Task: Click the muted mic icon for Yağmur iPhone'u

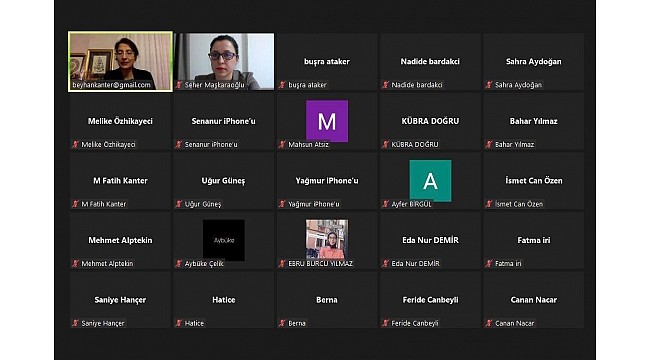Action: (283, 204)
